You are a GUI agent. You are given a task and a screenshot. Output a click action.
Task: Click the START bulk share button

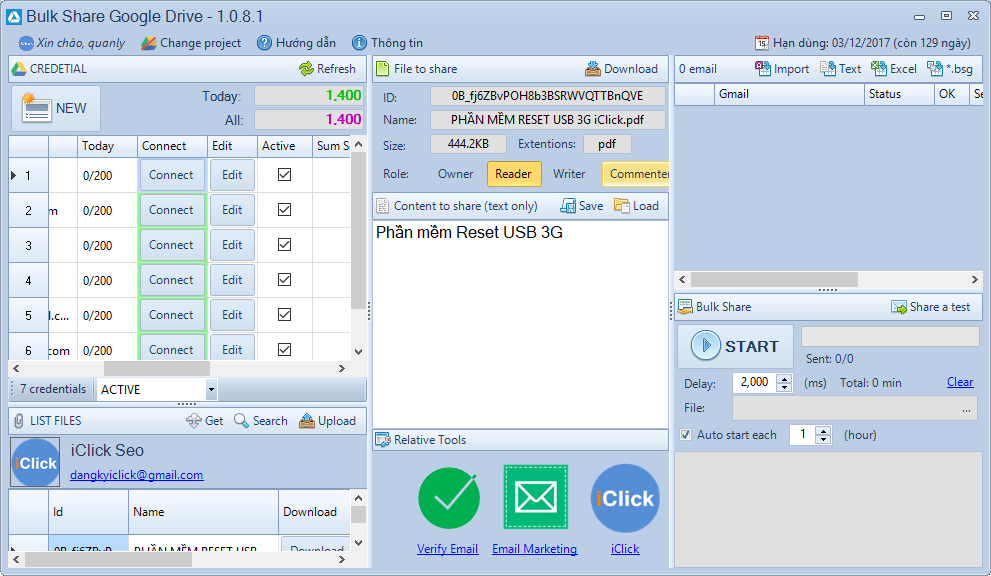pyautogui.click(x=735, y=346)
